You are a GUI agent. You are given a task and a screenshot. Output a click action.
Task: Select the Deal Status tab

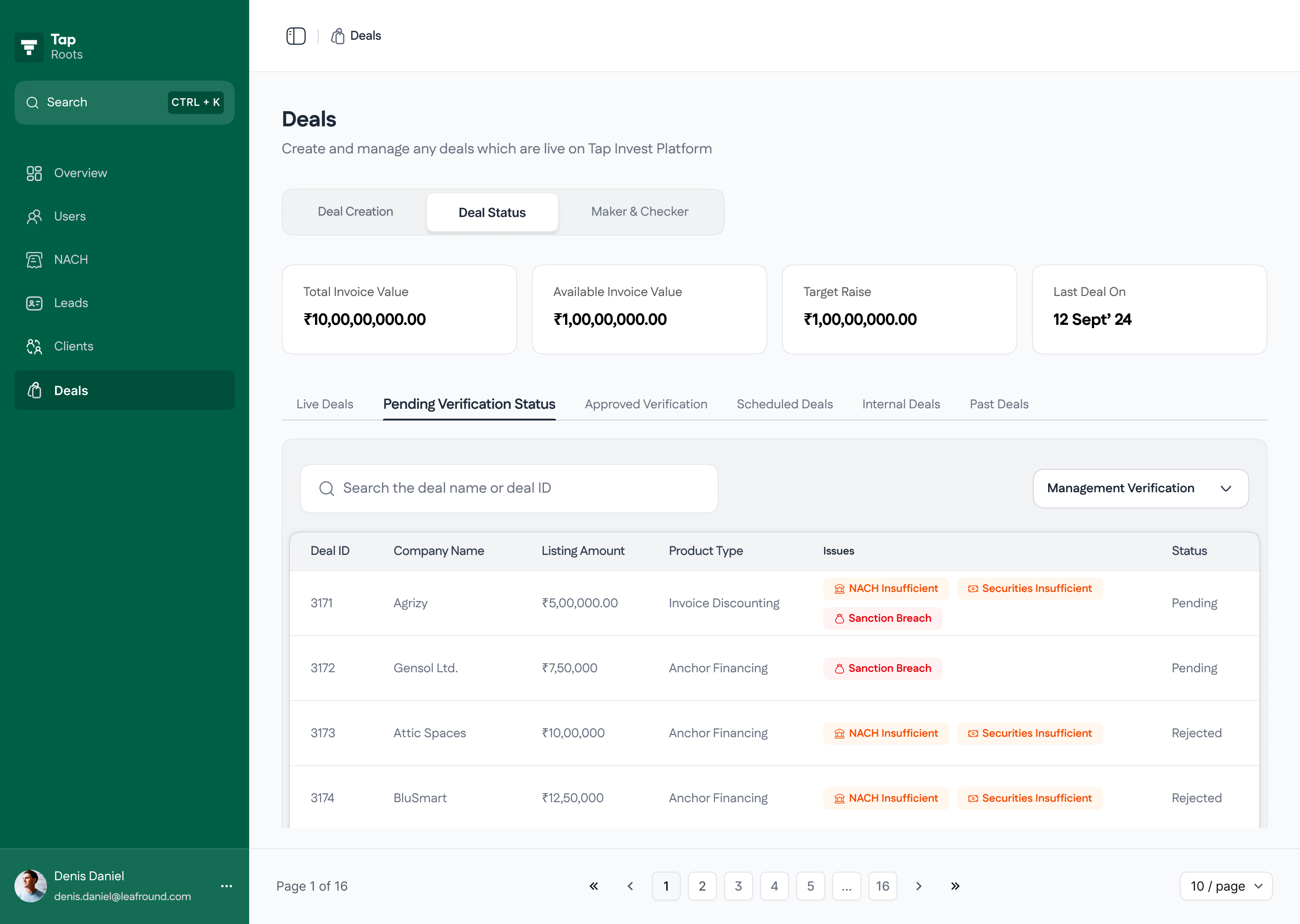(492, 212)
